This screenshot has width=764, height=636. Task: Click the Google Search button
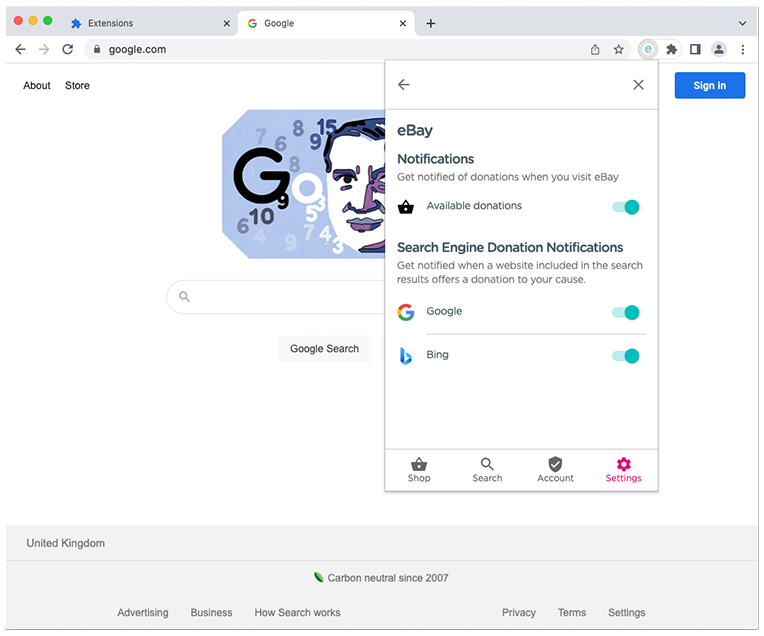(x=325, y=348)
